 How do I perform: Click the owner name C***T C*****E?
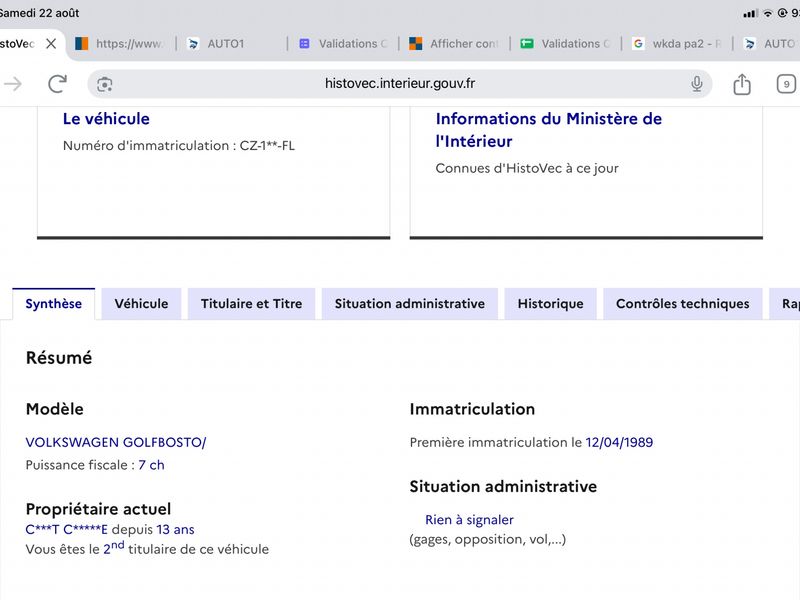point(66,530)
